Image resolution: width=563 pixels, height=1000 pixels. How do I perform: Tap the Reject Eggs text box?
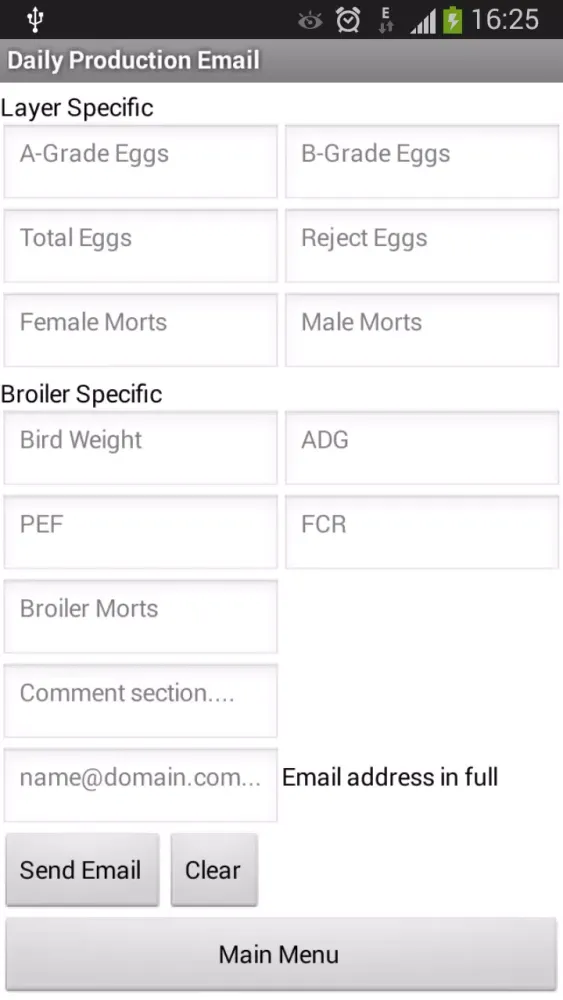click(x=422, y=246)
